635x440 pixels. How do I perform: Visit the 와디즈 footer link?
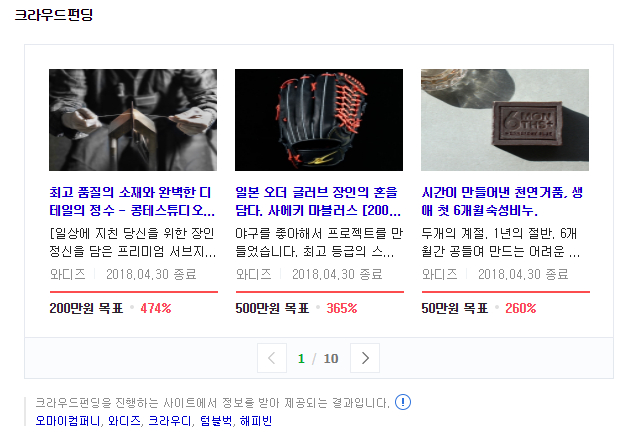[124, 421]
